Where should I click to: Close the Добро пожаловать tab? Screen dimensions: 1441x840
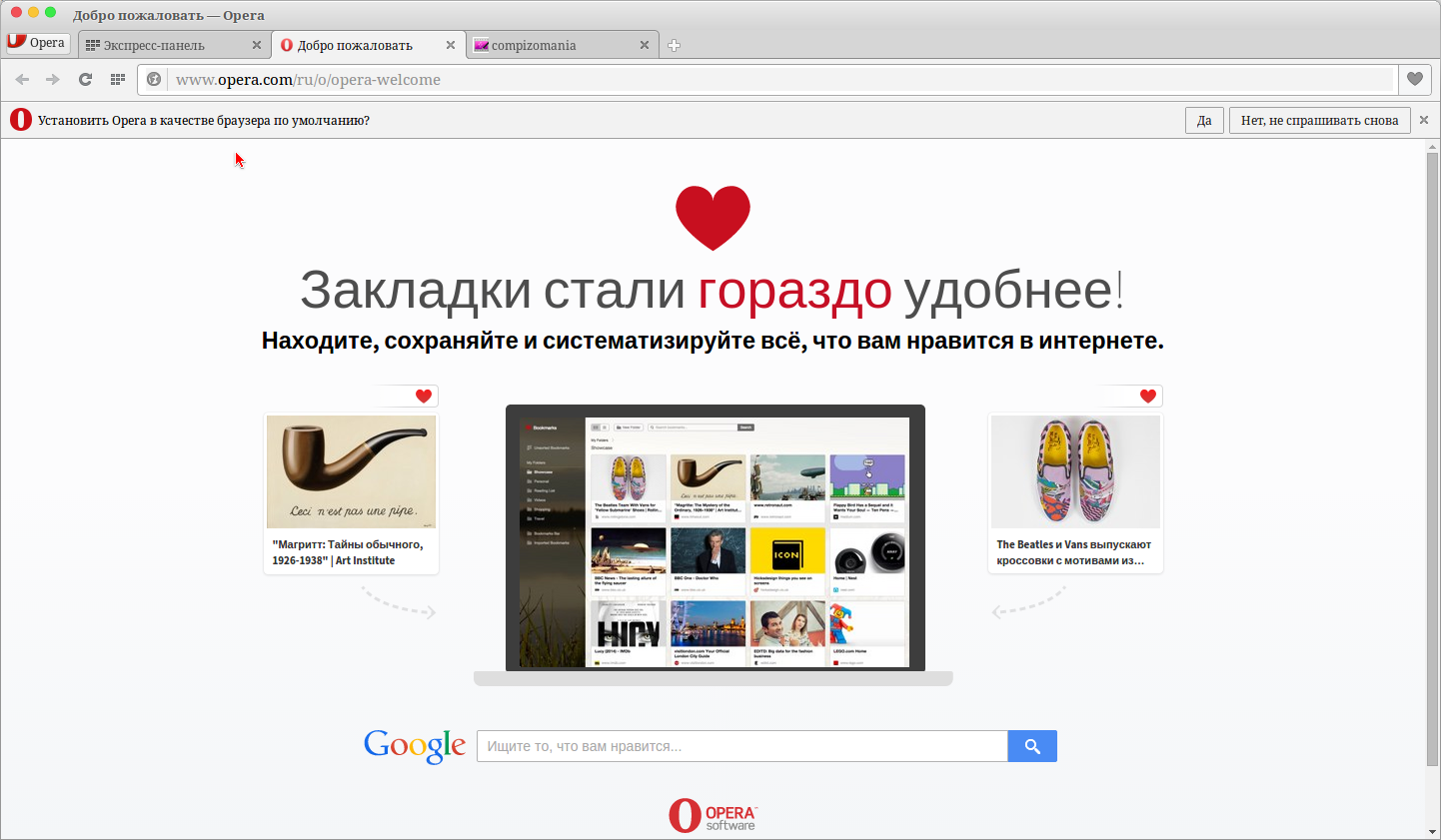tap(451, 45)
